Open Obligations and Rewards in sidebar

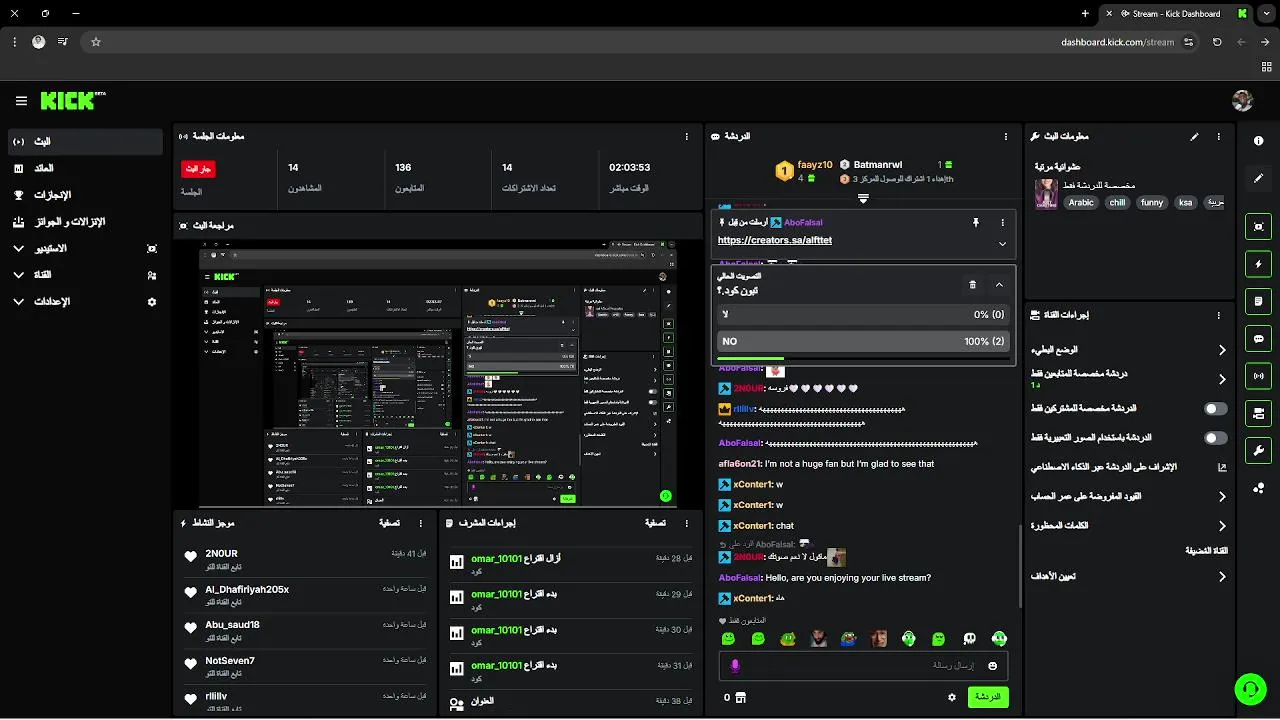click(x=84, y=221)
